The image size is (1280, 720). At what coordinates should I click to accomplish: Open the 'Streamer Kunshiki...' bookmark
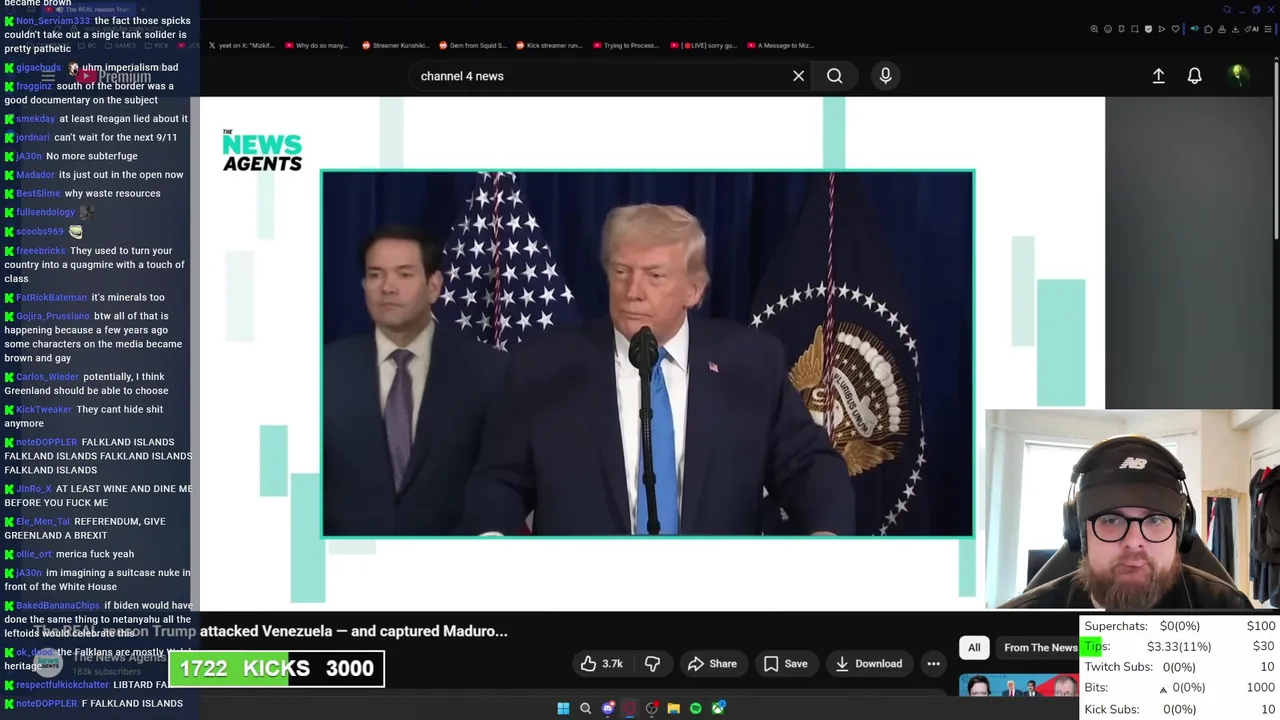[395, 45]
